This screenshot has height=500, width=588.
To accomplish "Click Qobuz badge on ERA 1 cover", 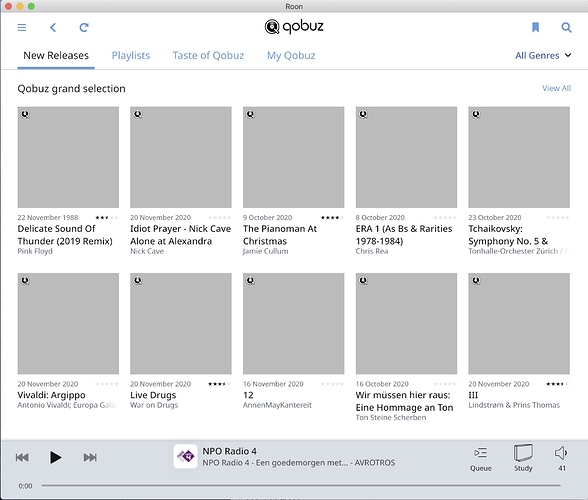I will pyautogui.click(x=363, y=114).
